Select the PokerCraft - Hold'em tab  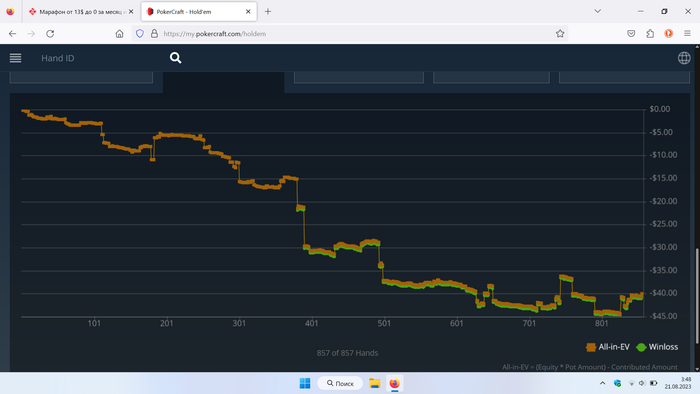pyautogui.click(x=199, y=12)
